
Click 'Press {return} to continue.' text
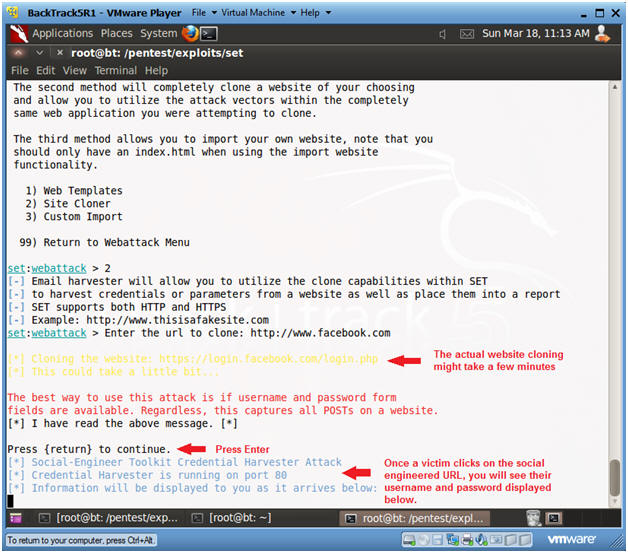pos(89,449)
